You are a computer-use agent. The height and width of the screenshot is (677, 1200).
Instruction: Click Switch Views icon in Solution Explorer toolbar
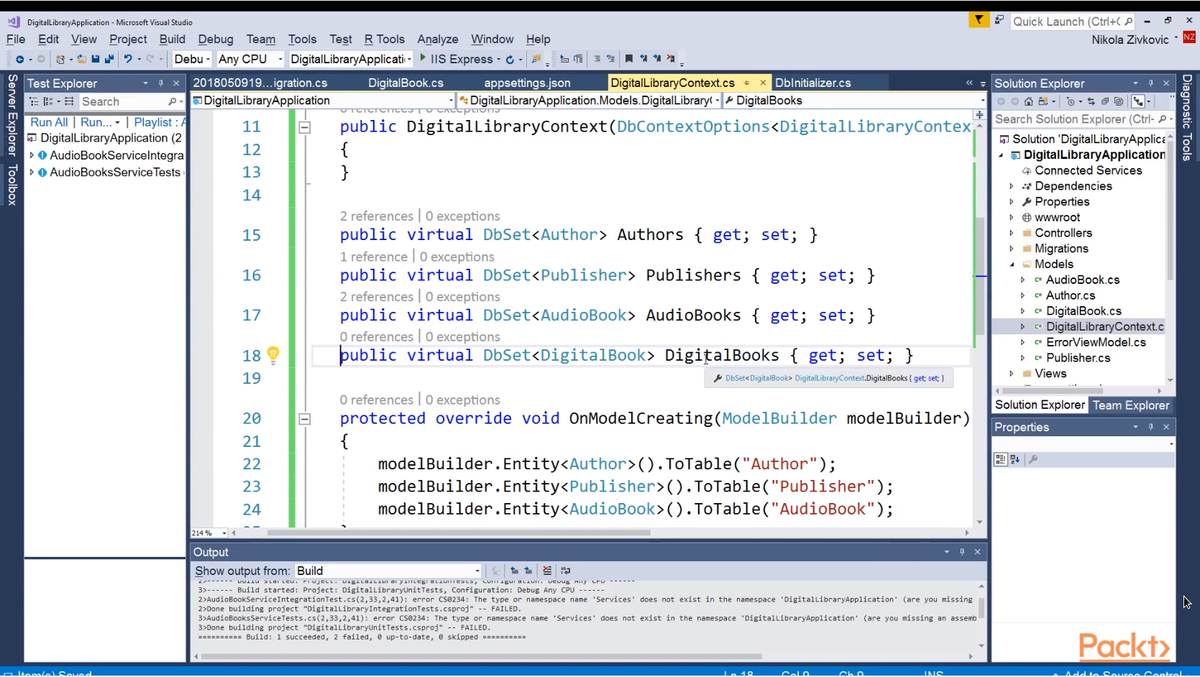[x=1043, y=102]
